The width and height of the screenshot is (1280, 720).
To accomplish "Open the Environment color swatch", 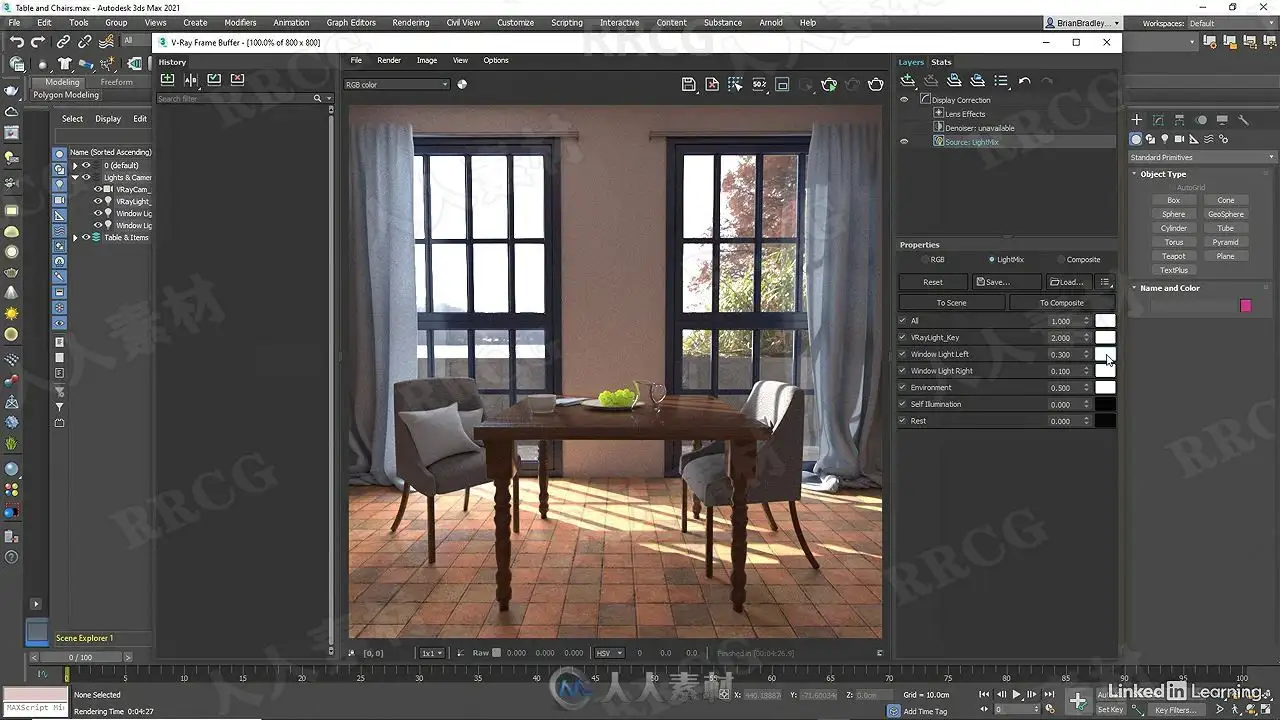I will (1105, 387).
